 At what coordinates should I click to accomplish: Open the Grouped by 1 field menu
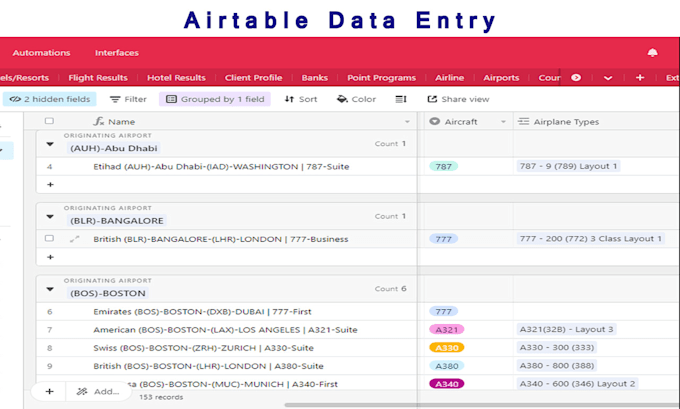click(215, 99)
